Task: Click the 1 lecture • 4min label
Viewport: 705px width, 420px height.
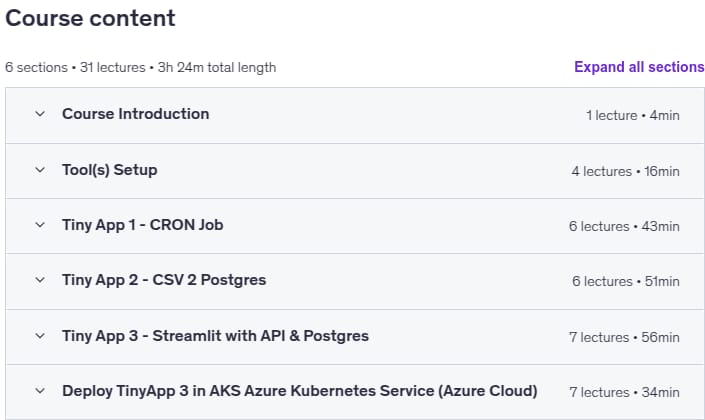Action: 633,116
